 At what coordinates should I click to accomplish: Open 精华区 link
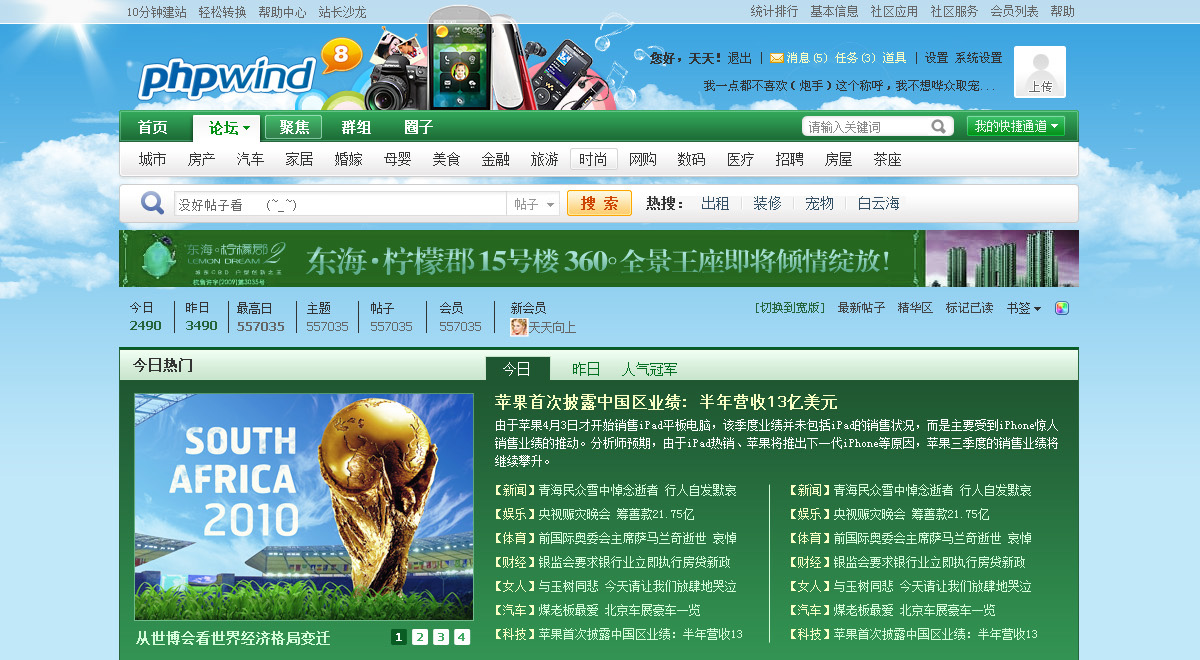915,308
